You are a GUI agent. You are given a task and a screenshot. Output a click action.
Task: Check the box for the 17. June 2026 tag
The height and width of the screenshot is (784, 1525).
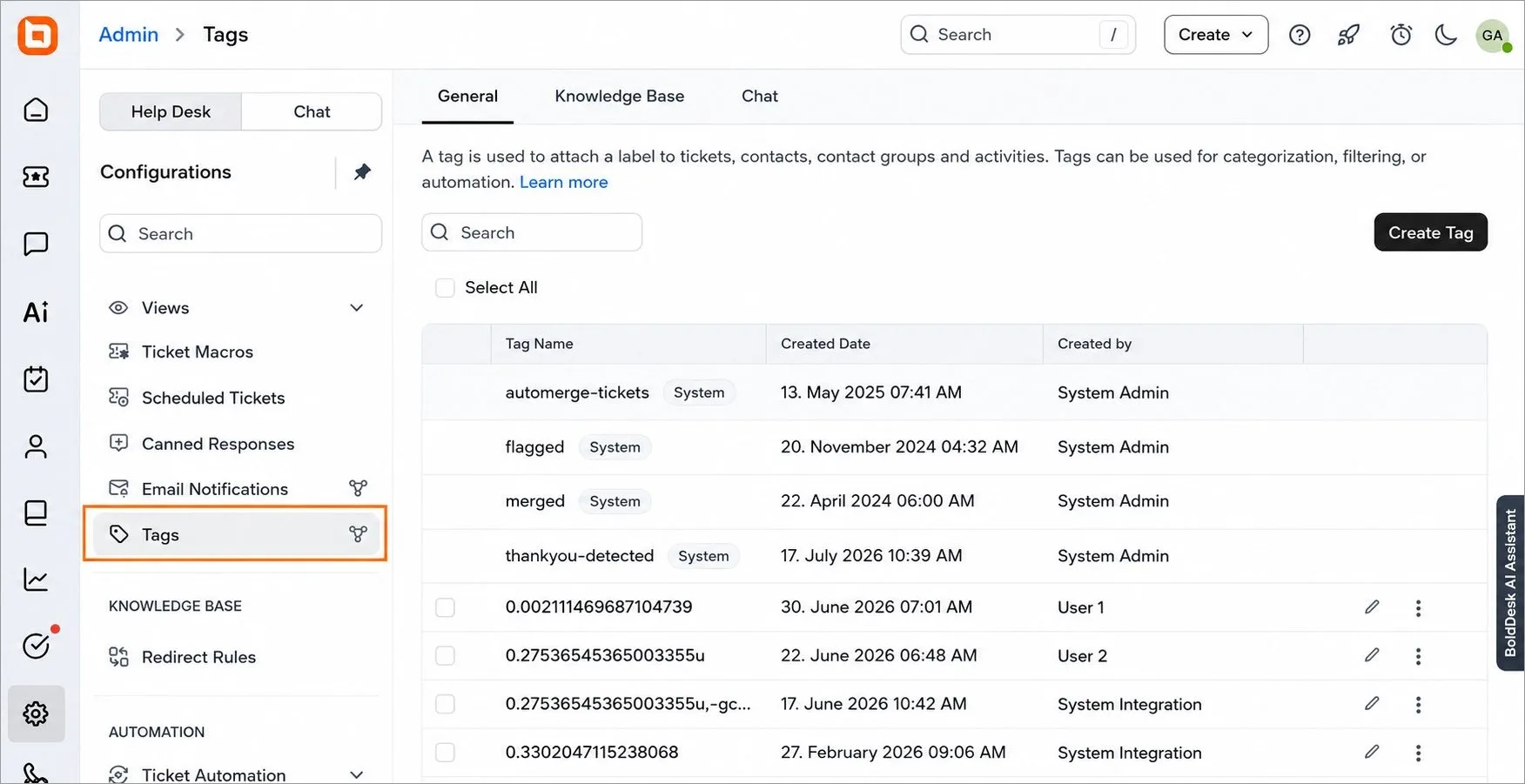pos(445,704)
